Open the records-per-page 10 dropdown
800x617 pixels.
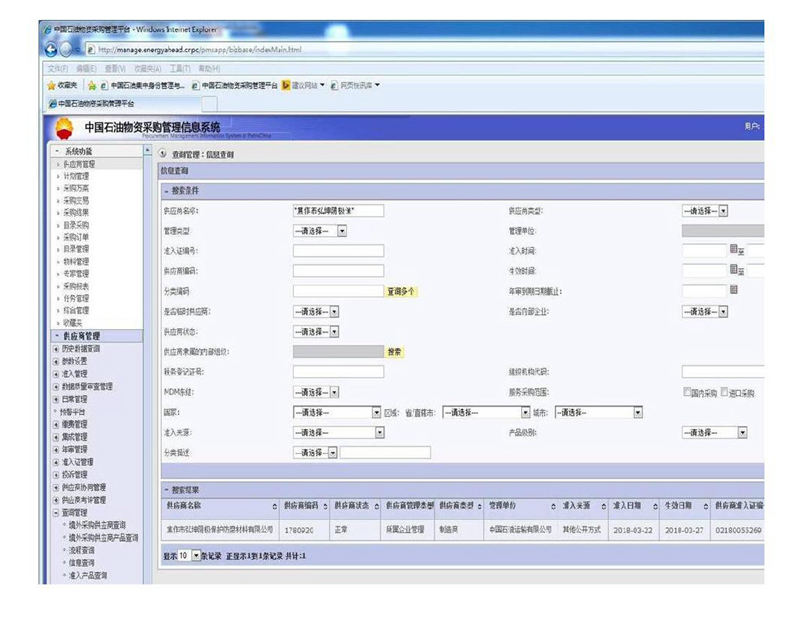tap(189, 555)
